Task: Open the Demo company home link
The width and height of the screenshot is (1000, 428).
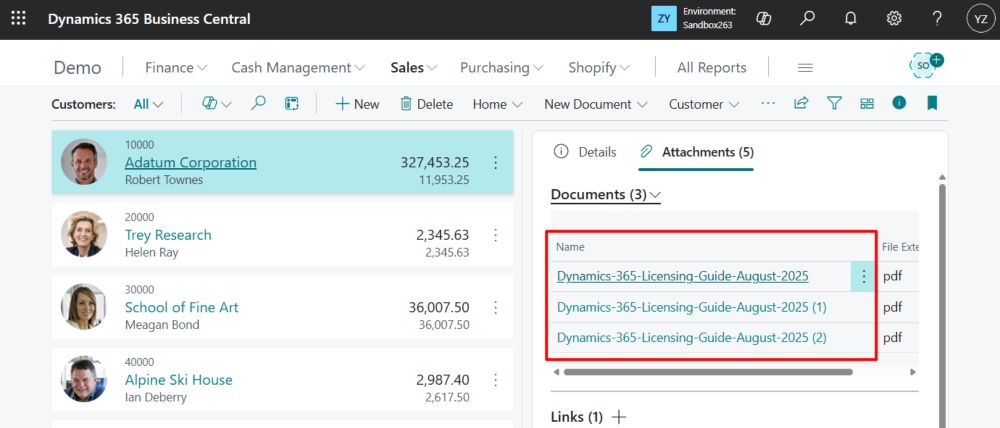Action: [x=77, y=68]
